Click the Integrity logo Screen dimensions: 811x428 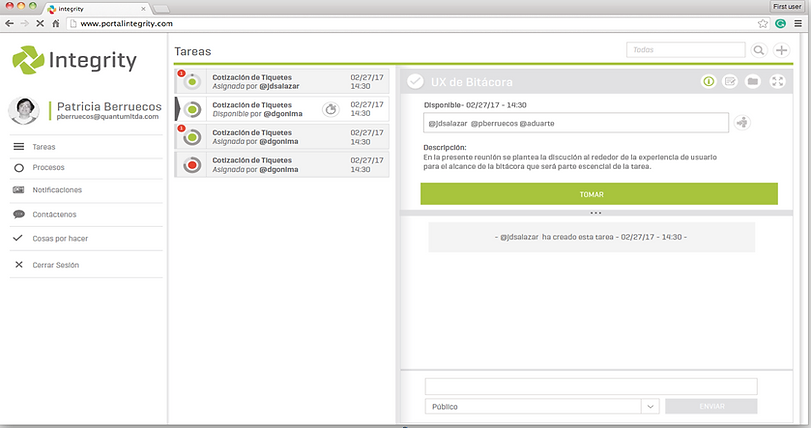tap(74, 60)
